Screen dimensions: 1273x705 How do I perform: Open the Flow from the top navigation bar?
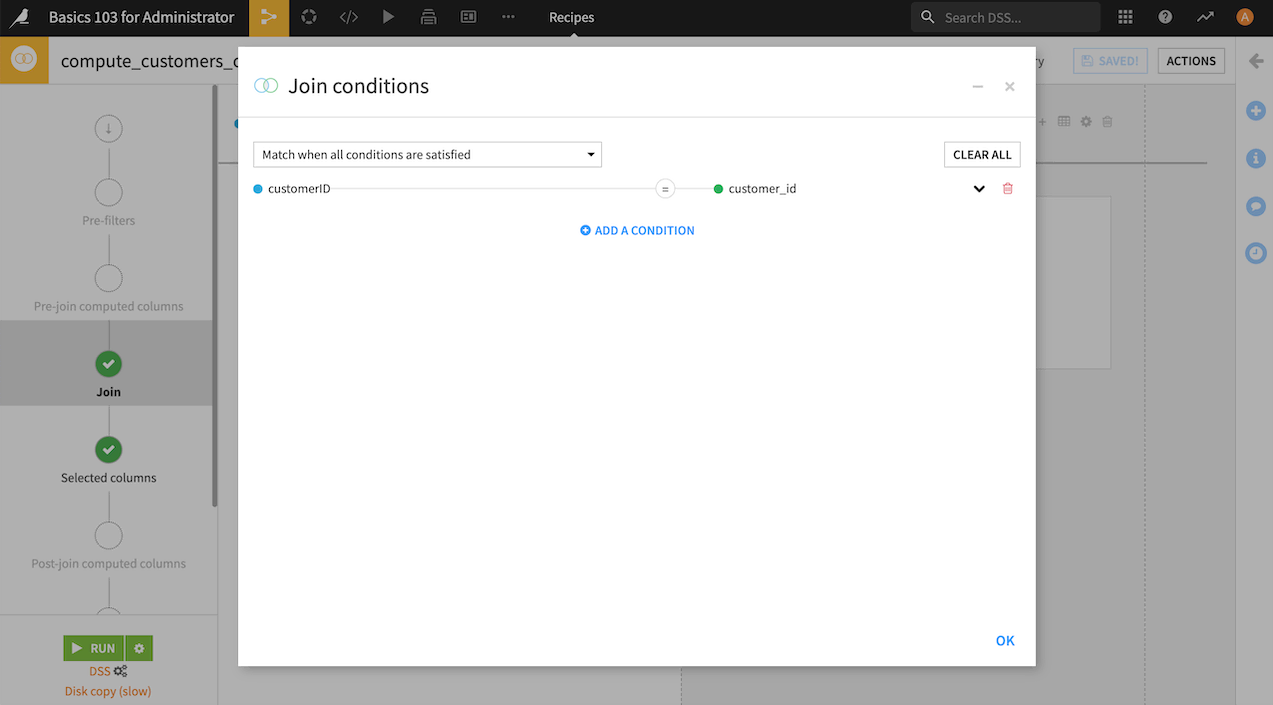tap(268, 17)
